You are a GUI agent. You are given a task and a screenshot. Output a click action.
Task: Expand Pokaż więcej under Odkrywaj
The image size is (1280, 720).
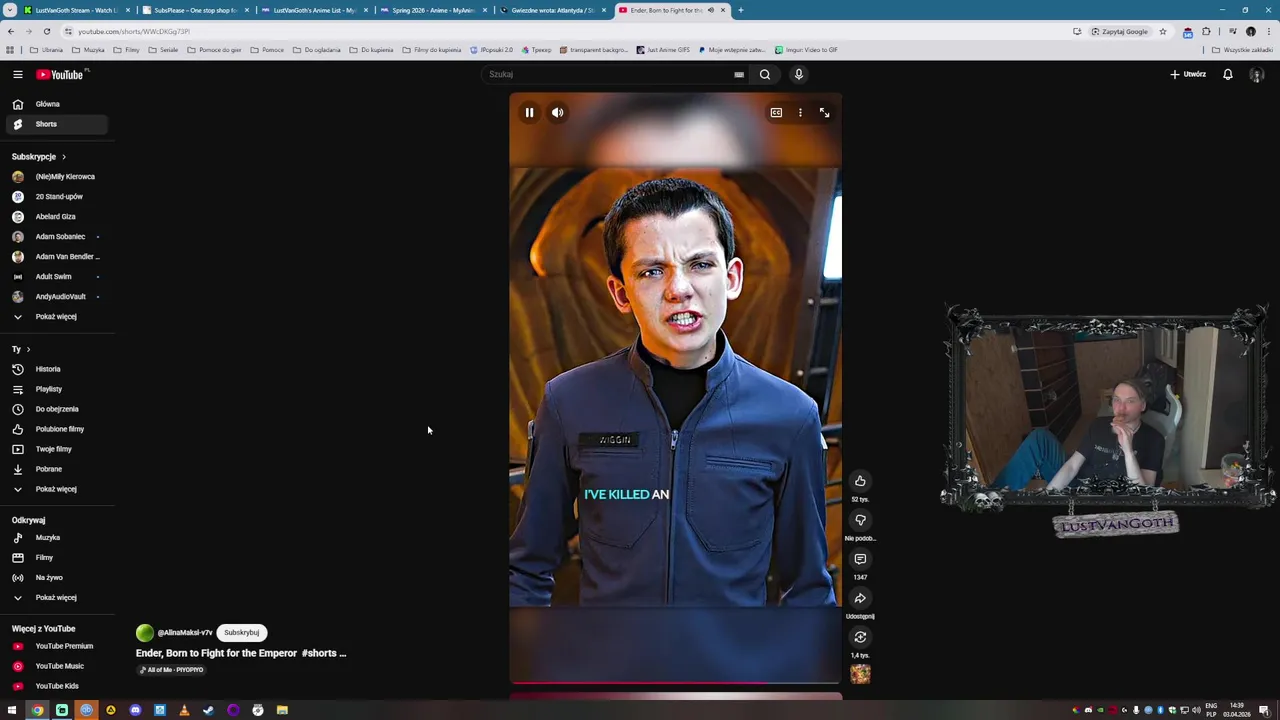tap(57, 598)
